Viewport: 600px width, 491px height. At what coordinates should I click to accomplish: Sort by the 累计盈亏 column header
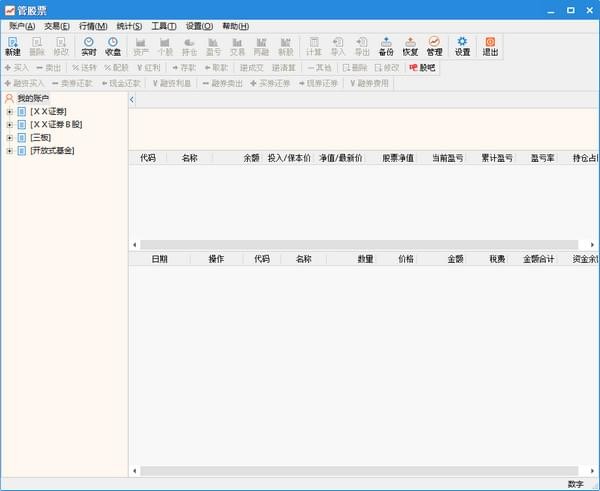click(x=497, y=158)
